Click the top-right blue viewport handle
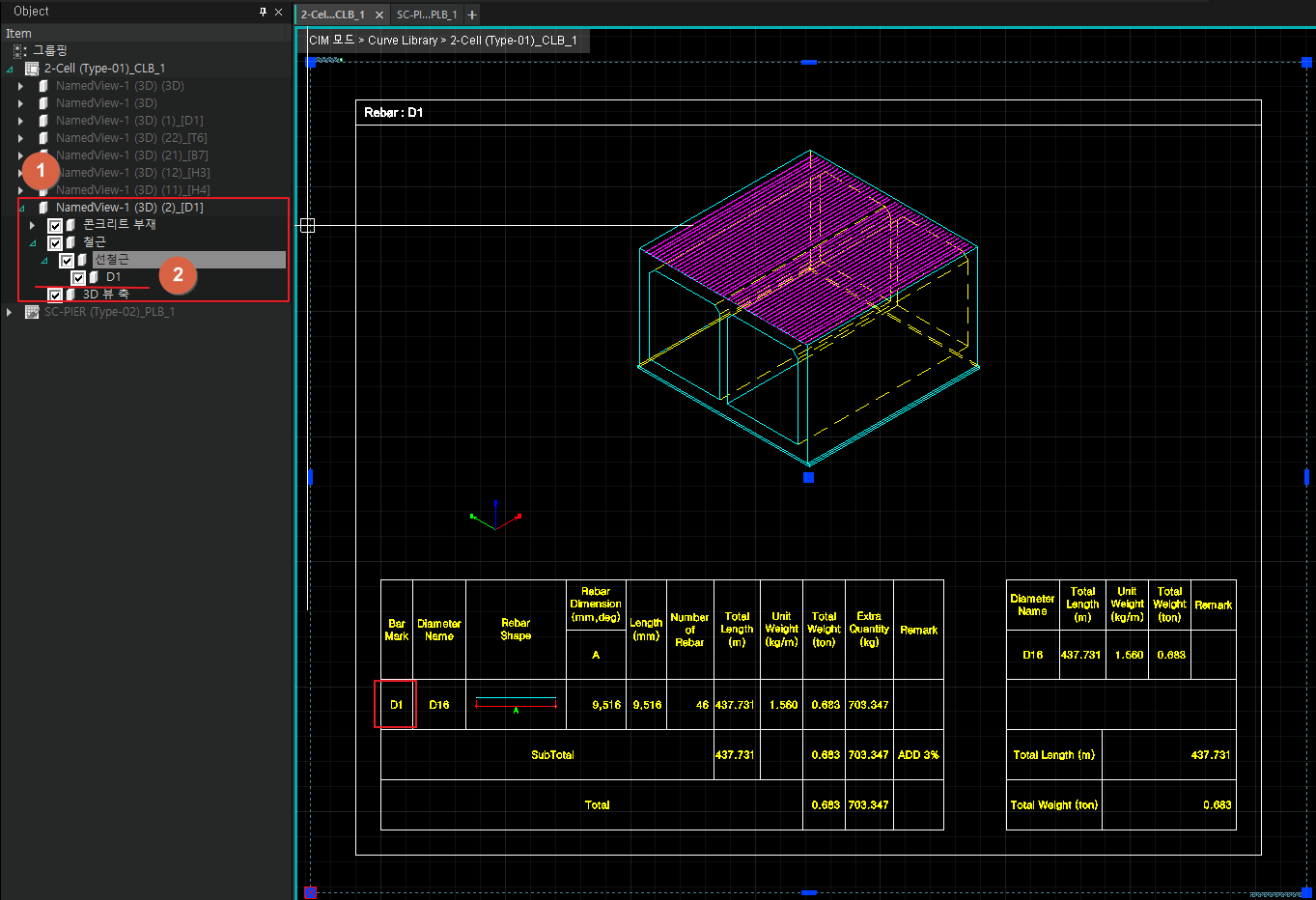1316x900 pixels. (1306, 62)
